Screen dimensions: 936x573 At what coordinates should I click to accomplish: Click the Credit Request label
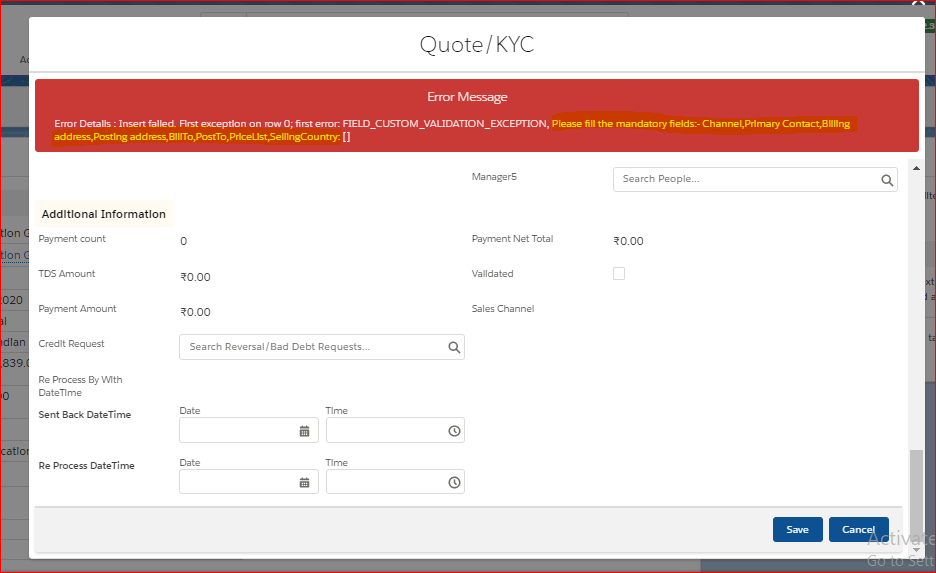point(71,344)
